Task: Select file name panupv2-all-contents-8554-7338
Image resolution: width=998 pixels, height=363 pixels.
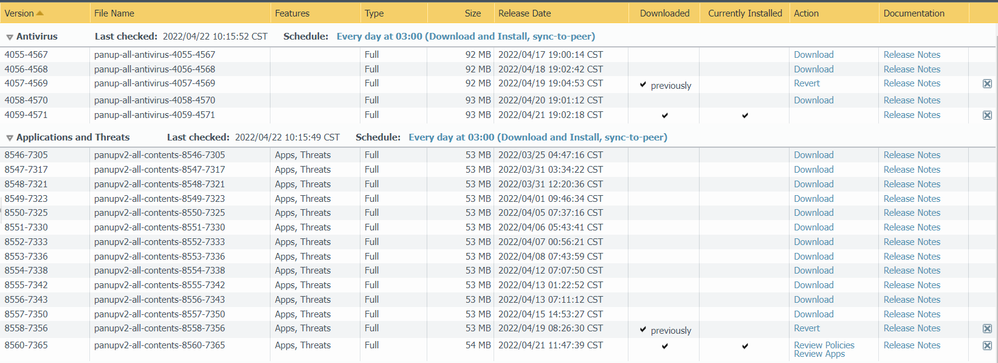Action: coord(159,271)
